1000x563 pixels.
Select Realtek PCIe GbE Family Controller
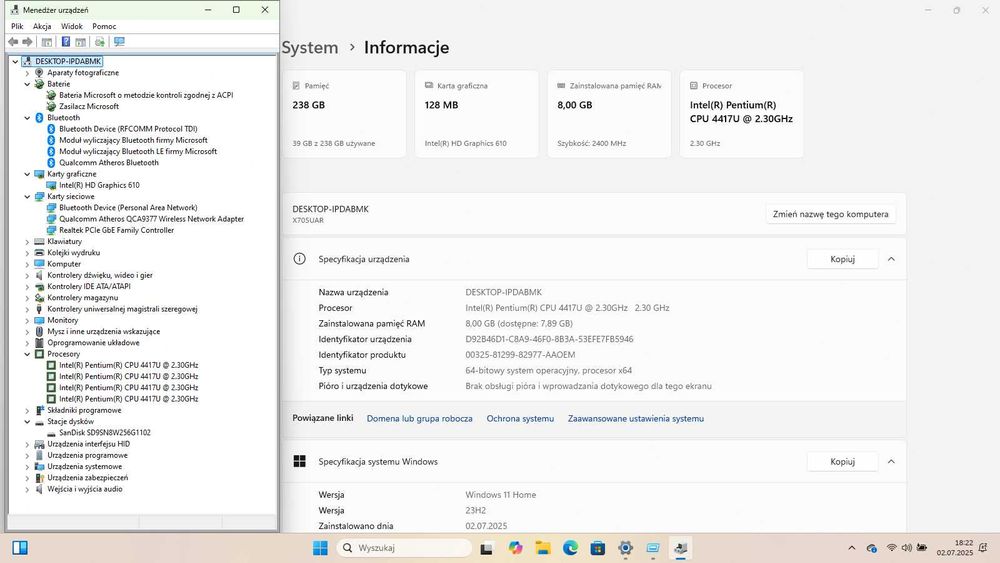[x=116, y=230]
